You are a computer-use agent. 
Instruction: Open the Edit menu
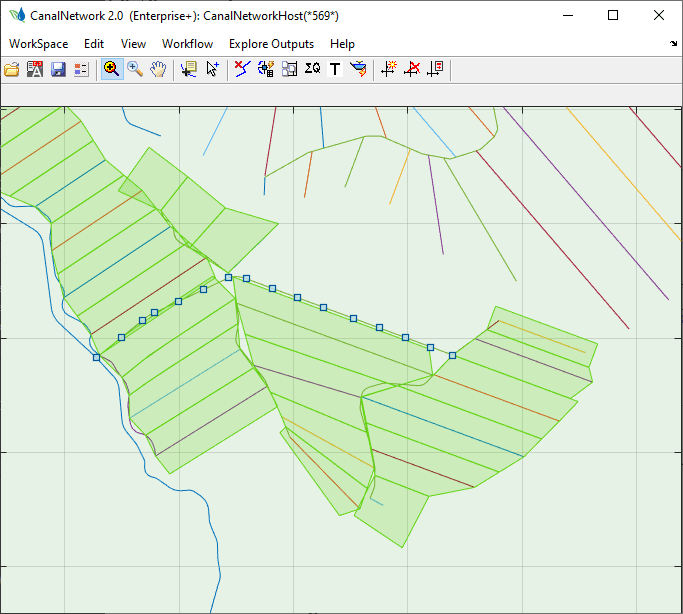point(94,44)
